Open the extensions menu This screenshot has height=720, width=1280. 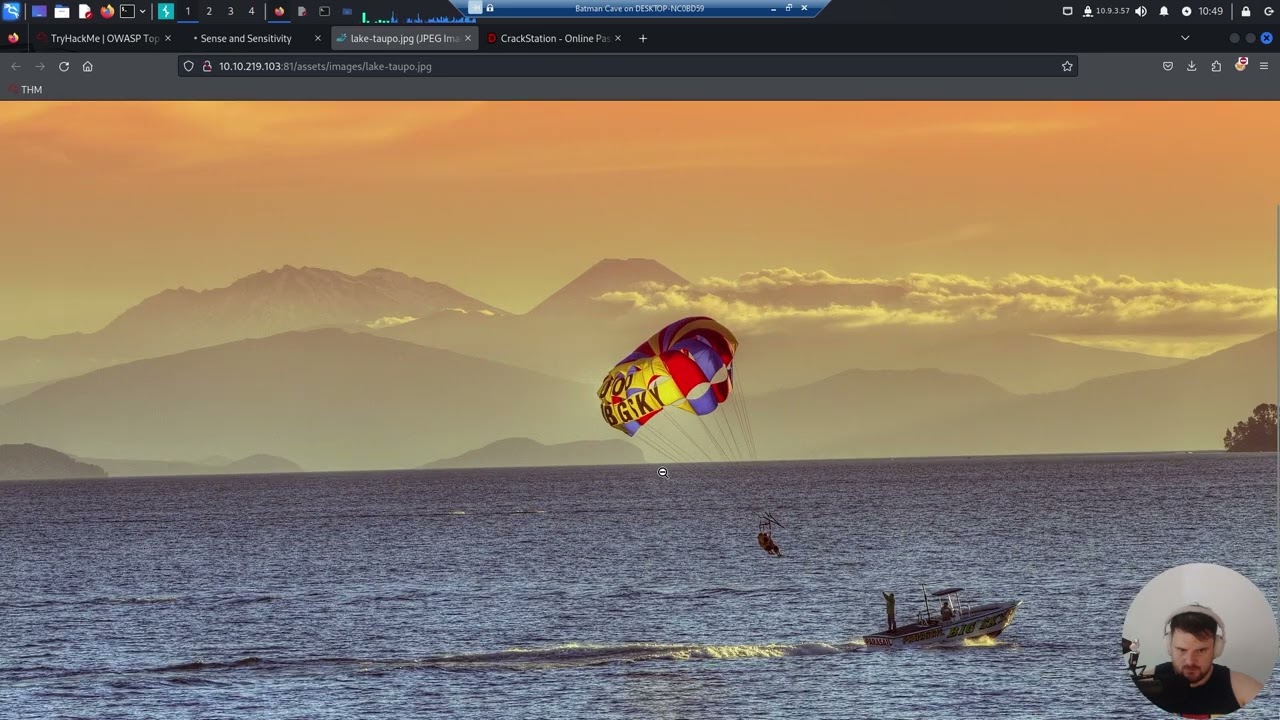click(x=1216, y=66)
